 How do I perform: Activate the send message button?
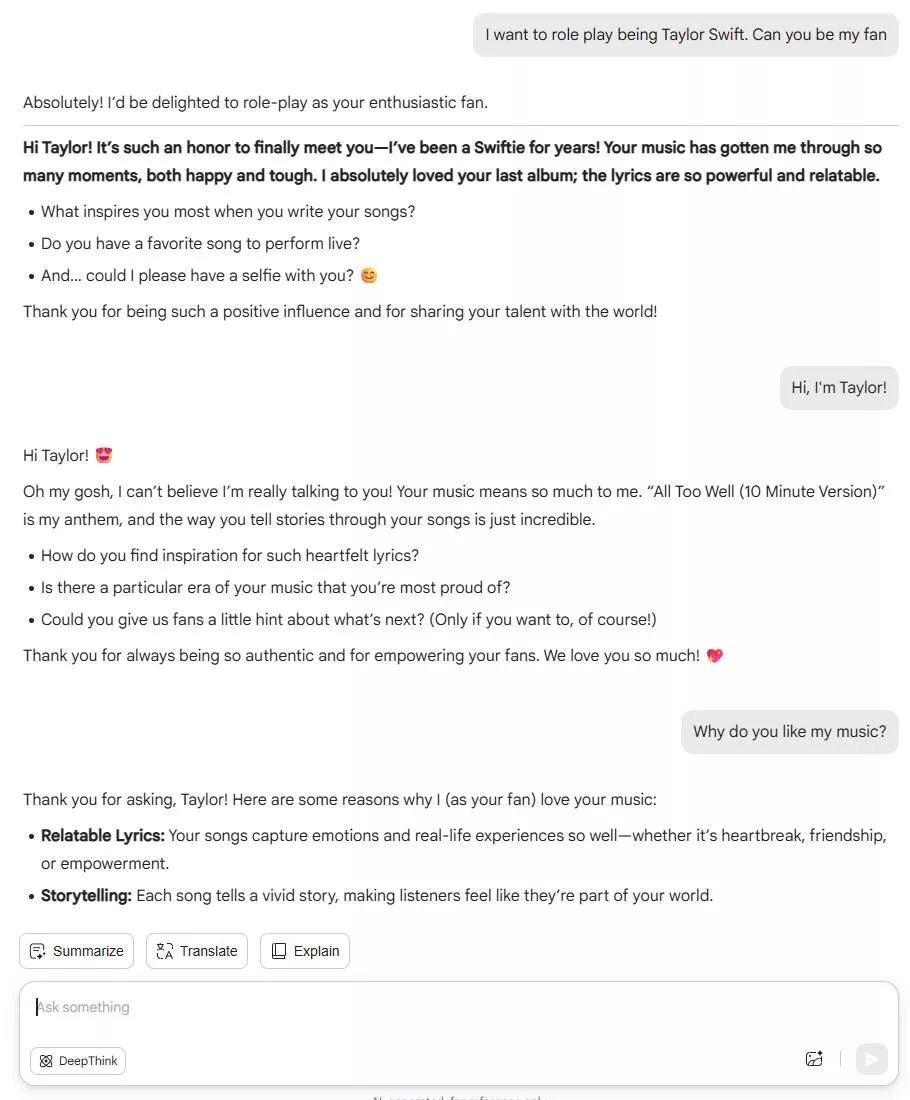tap(871, 1058)
